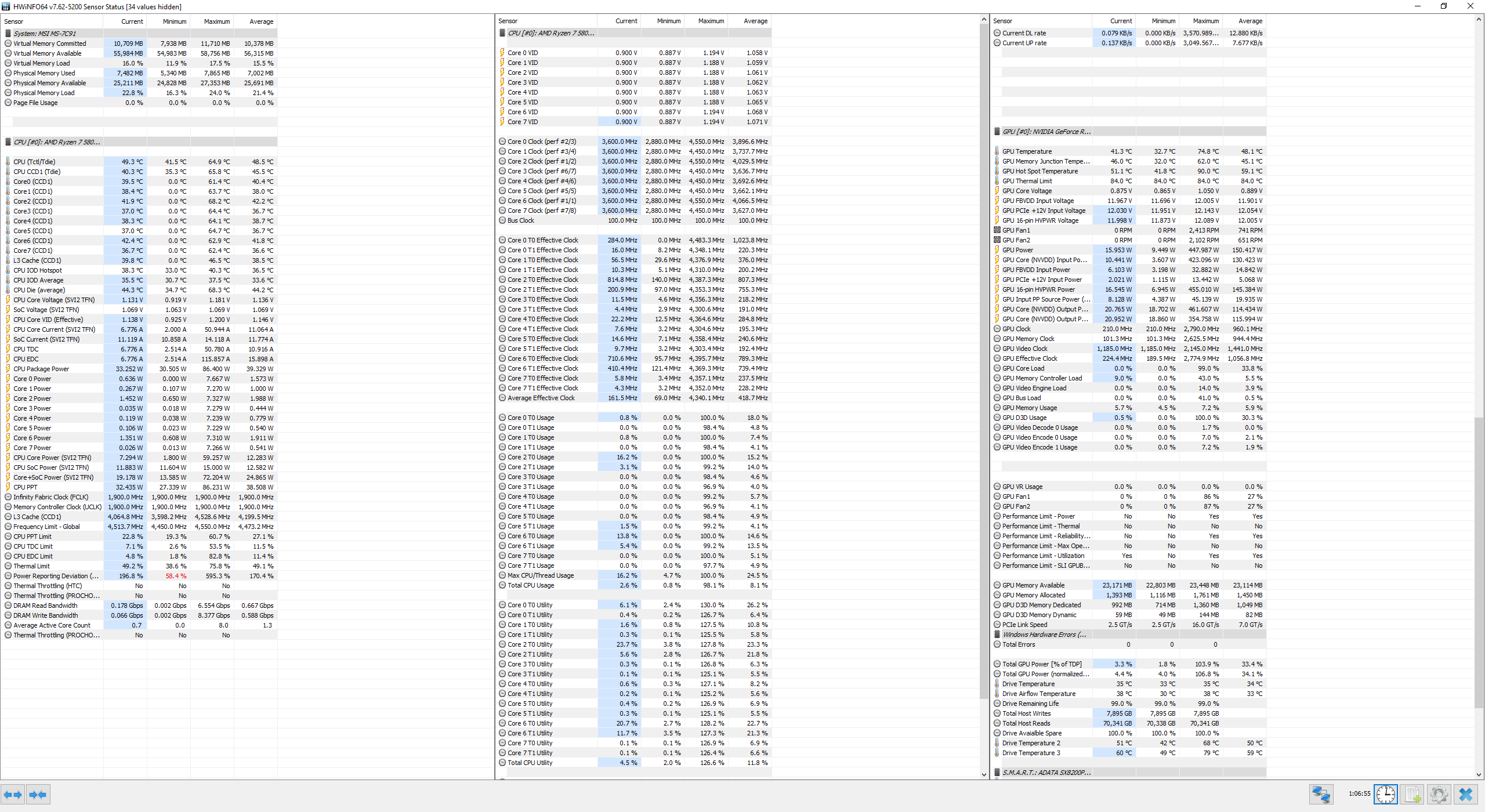Click the Average column header in middle panel
The height and width of the screenshot is (812, 1485).
pyautogui.click(x=755, y=21)
